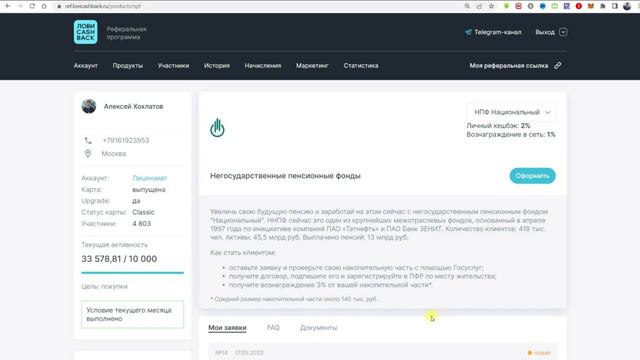This screenshot has height=360, width=640.
Task: Click the Условие текущего месяца выполнено box
Action: pyautogui.click(x=132, y=314)
